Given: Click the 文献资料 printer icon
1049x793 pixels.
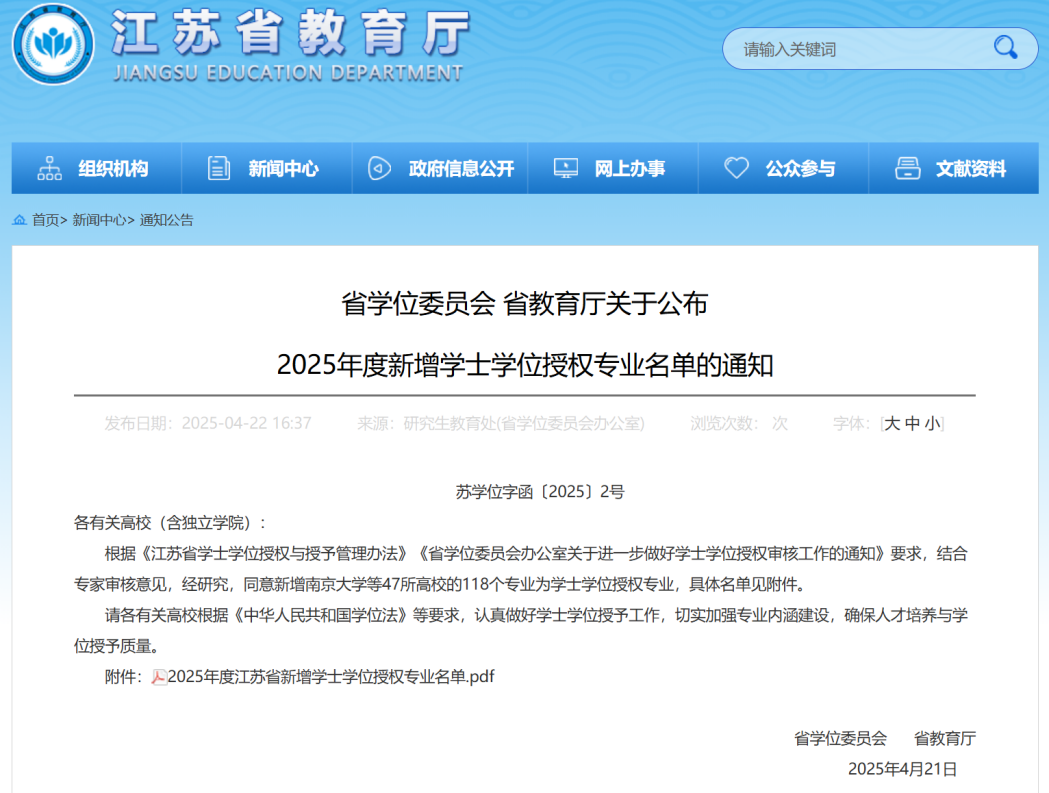Looking at the screenshot, I should point(907,169).
